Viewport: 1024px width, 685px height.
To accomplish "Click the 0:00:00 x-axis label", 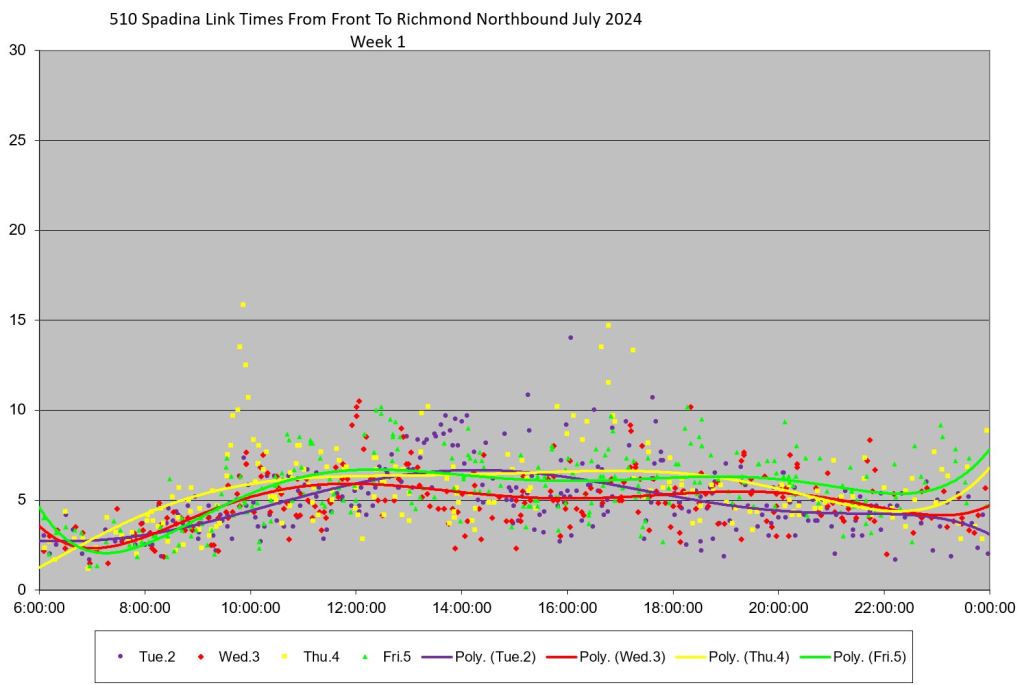I will [989, 607].
